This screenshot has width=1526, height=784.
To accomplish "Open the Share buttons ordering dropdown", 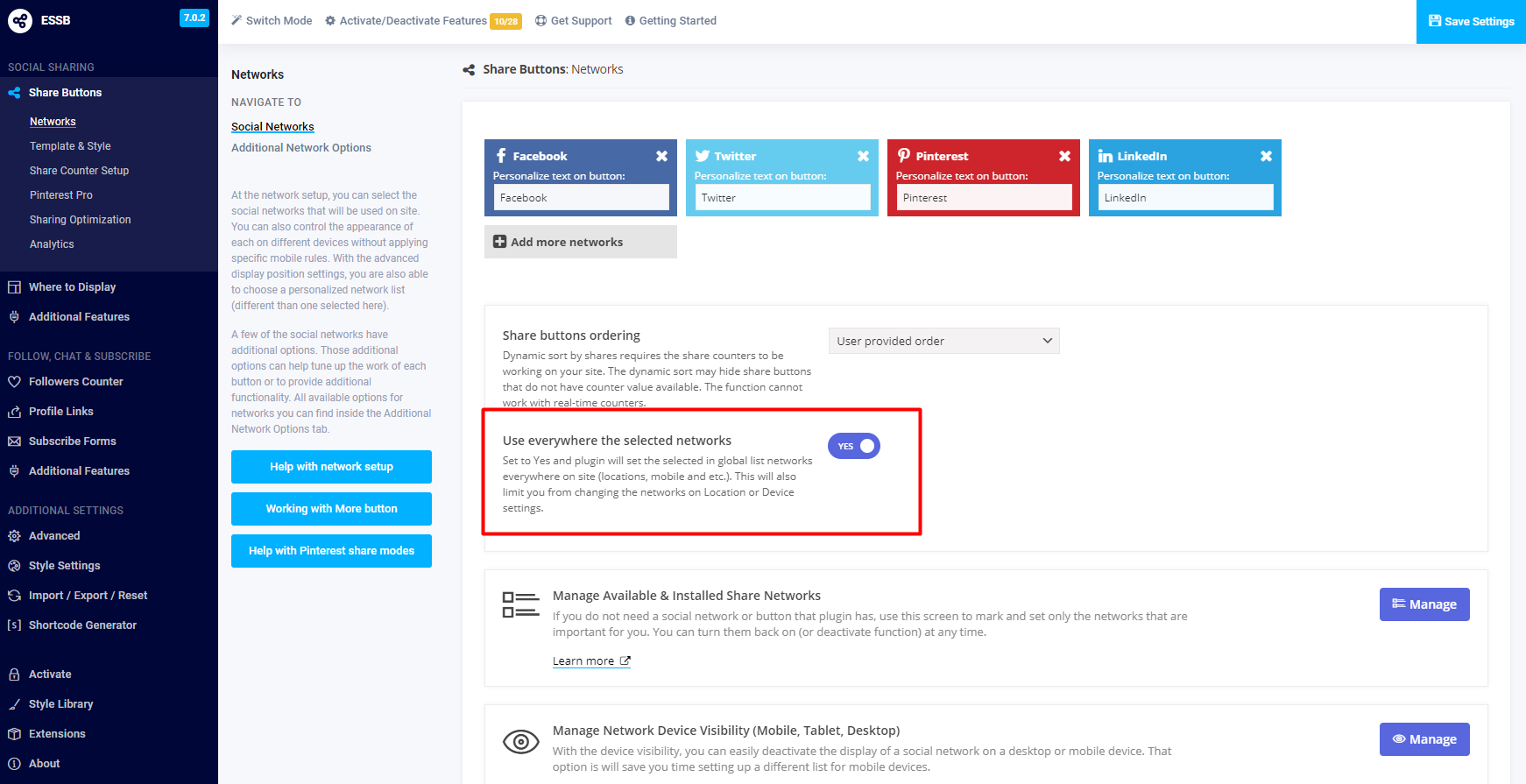I will click(943, 341).
